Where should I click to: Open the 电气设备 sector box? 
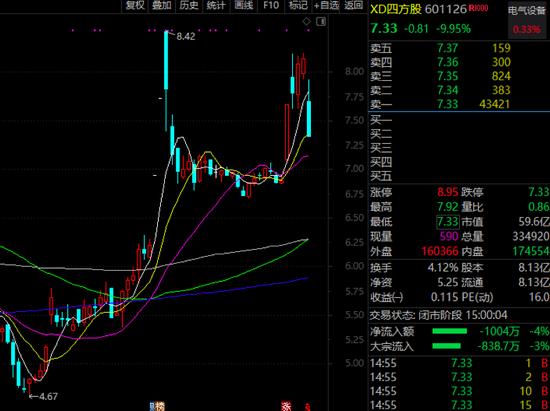527,19
